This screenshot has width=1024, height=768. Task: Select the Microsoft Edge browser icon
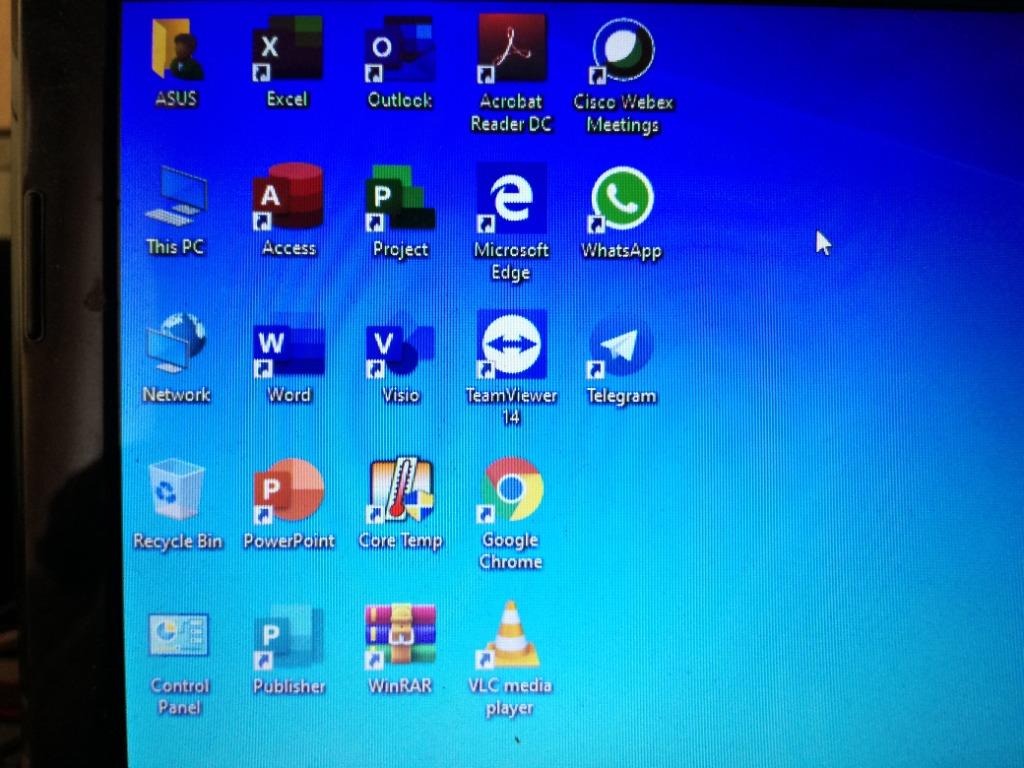point(511,199)
